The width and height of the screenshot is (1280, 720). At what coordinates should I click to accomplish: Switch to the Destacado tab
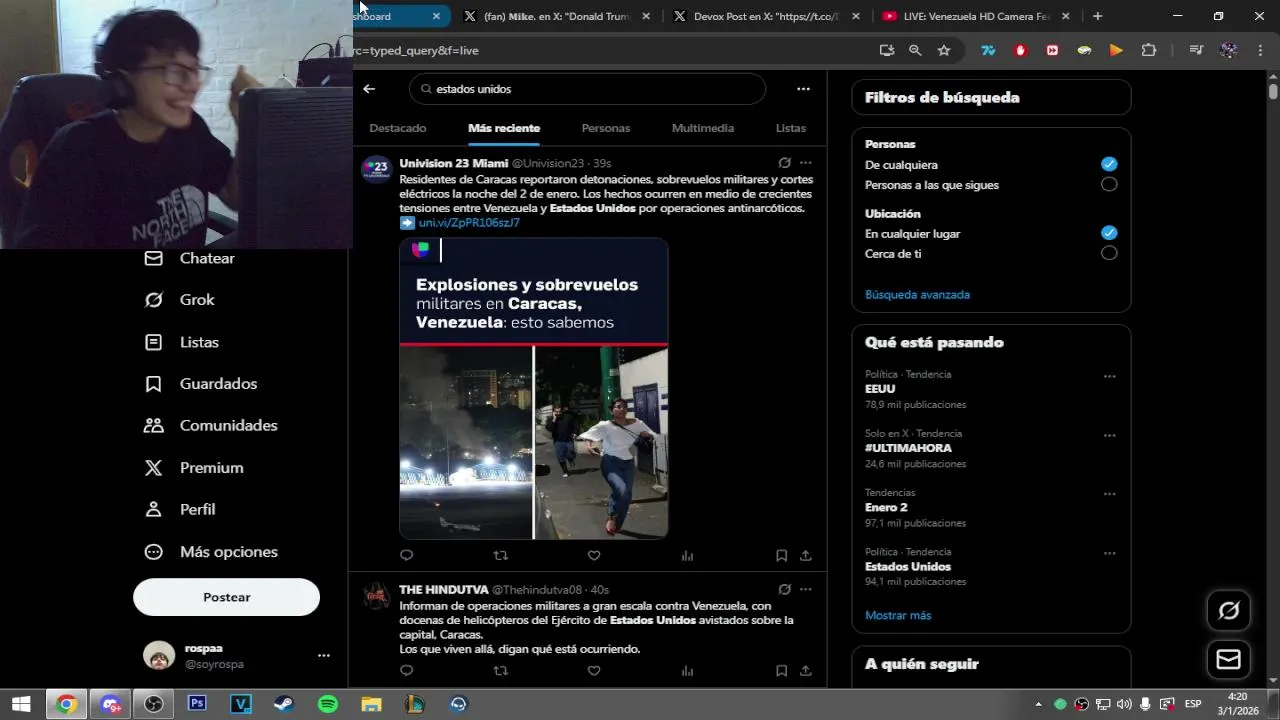[398, 128]
